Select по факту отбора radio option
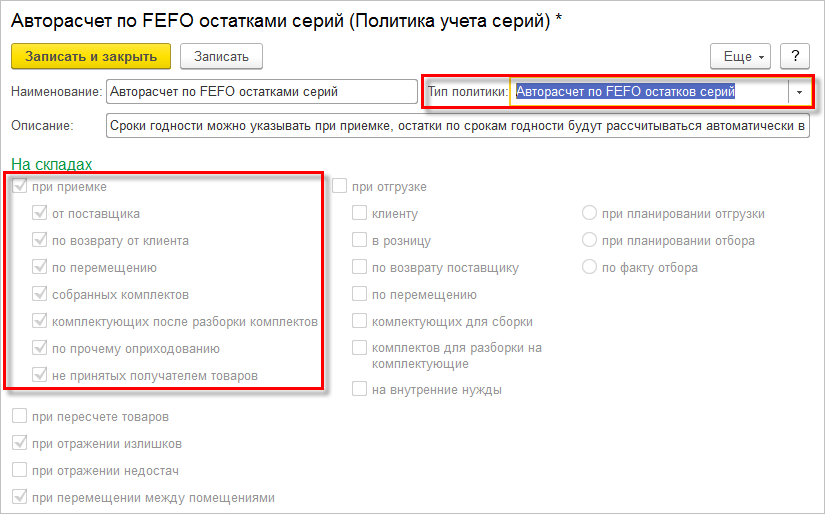825x514 pixels. coord(589,267)
